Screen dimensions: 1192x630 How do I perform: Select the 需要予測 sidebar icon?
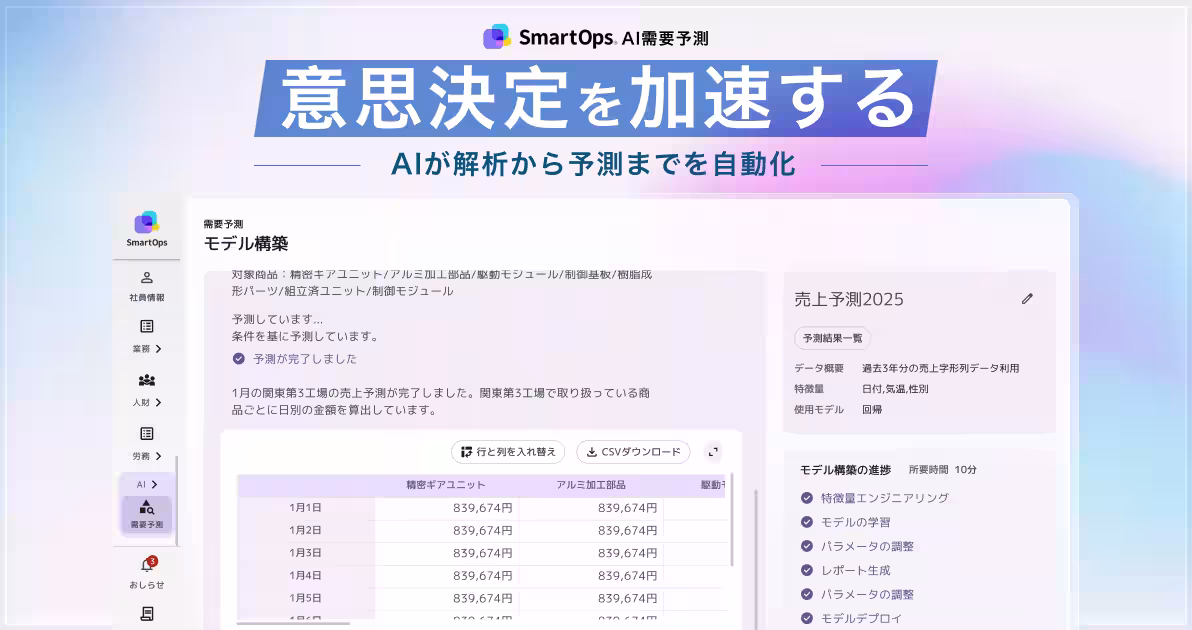pyautogui.click(x=146, y=510)
